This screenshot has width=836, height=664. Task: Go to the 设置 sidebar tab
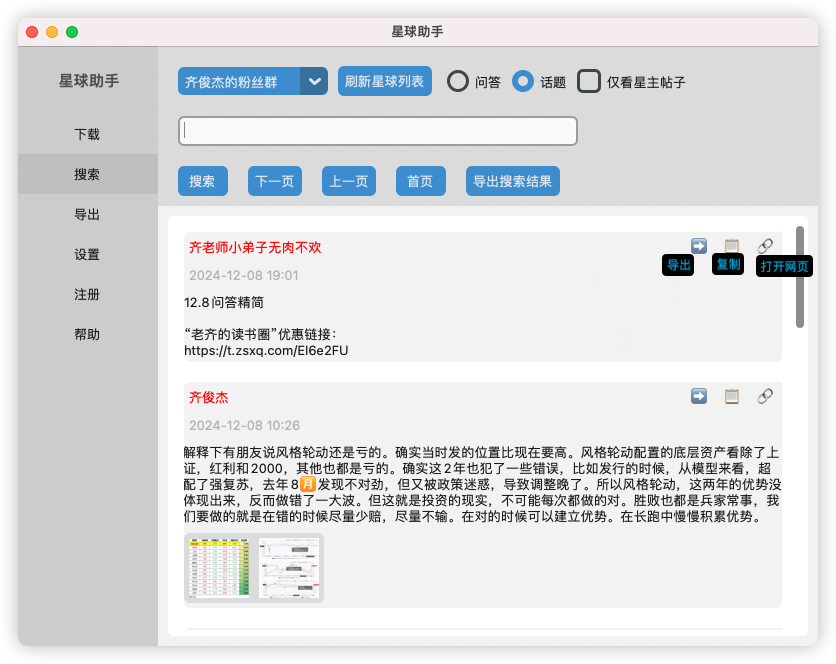pos(87,254)
